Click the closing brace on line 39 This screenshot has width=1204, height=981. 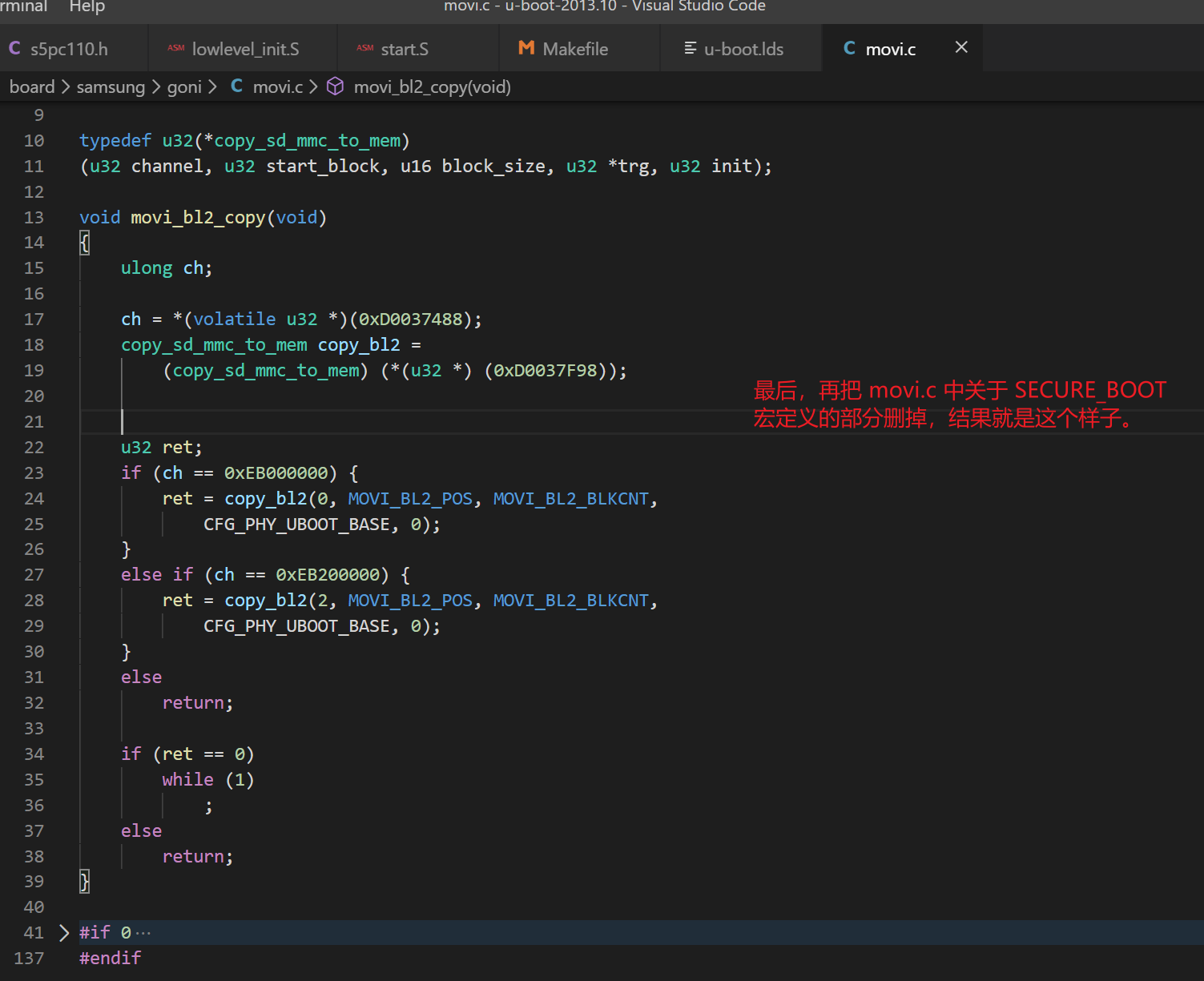tap(84, 881)
